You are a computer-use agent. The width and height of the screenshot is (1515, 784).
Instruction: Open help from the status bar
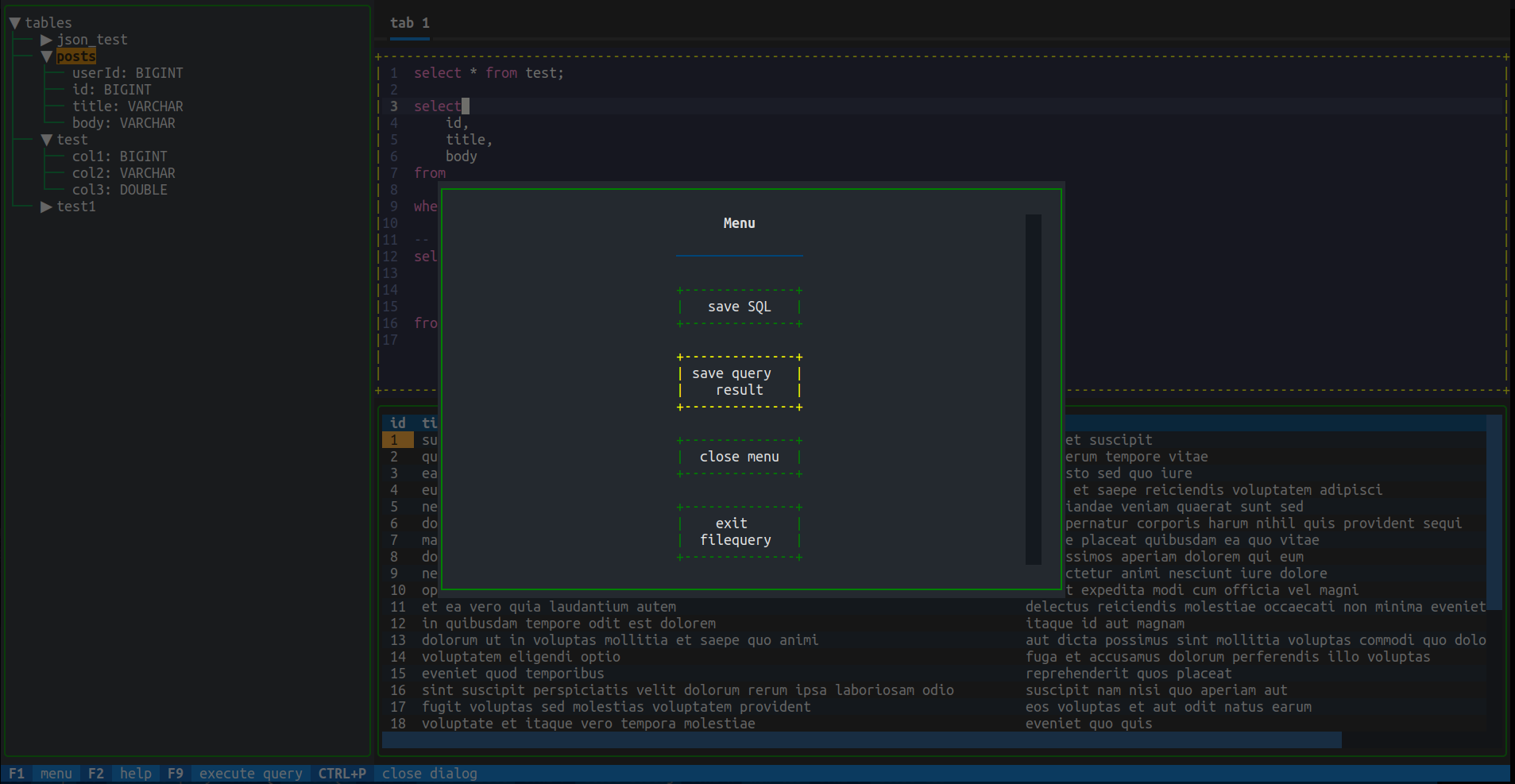pyautogui.click(x=135, y=773)
